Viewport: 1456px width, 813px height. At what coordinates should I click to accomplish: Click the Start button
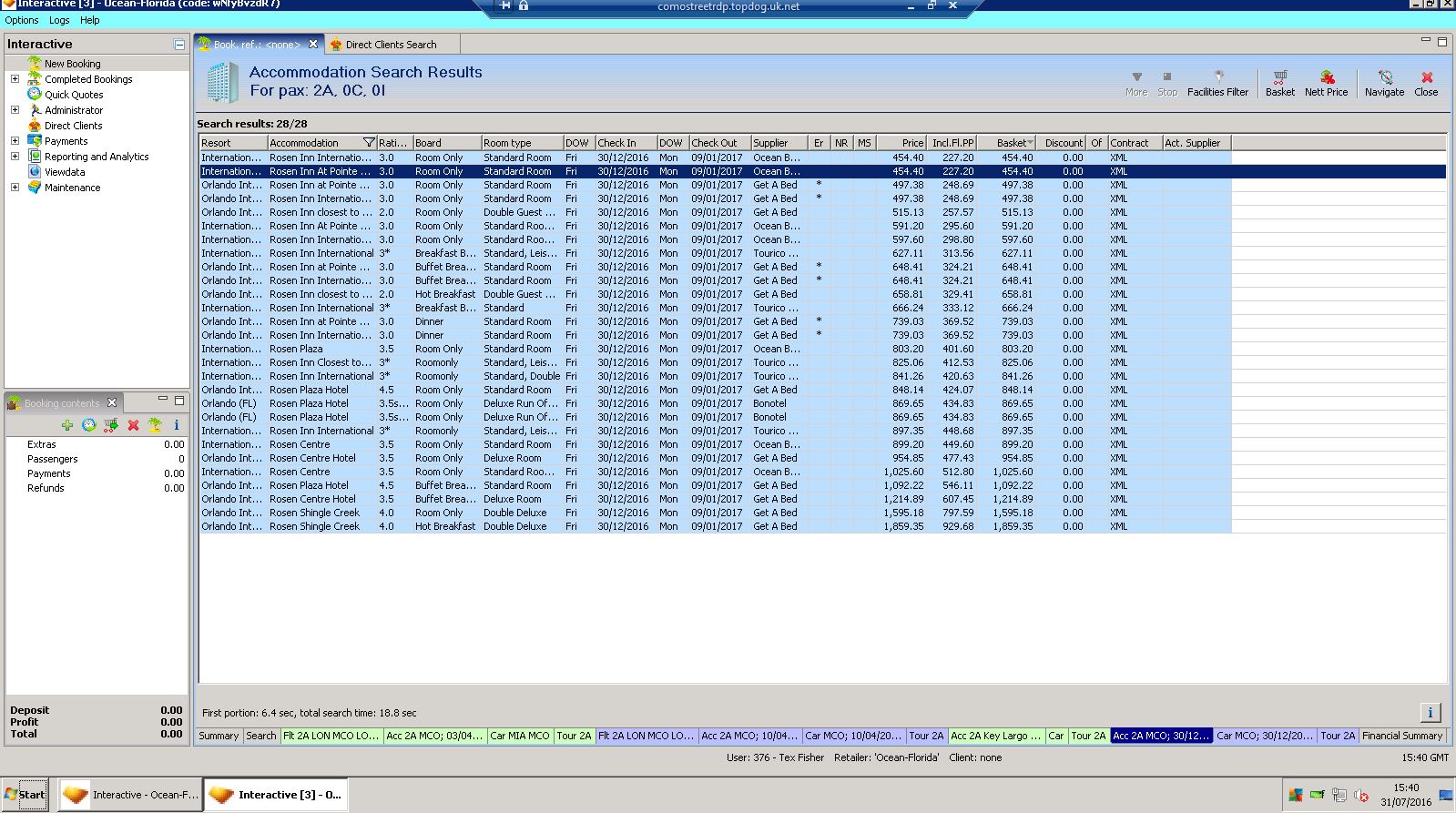pyautogui.click(x=25, y=794)
